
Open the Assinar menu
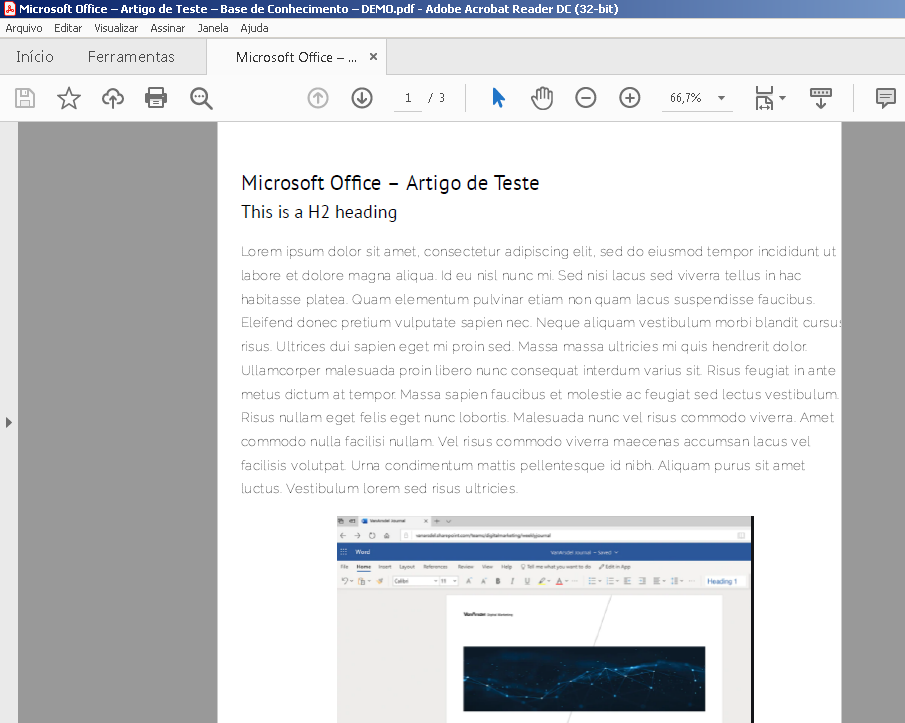point(167,28)
